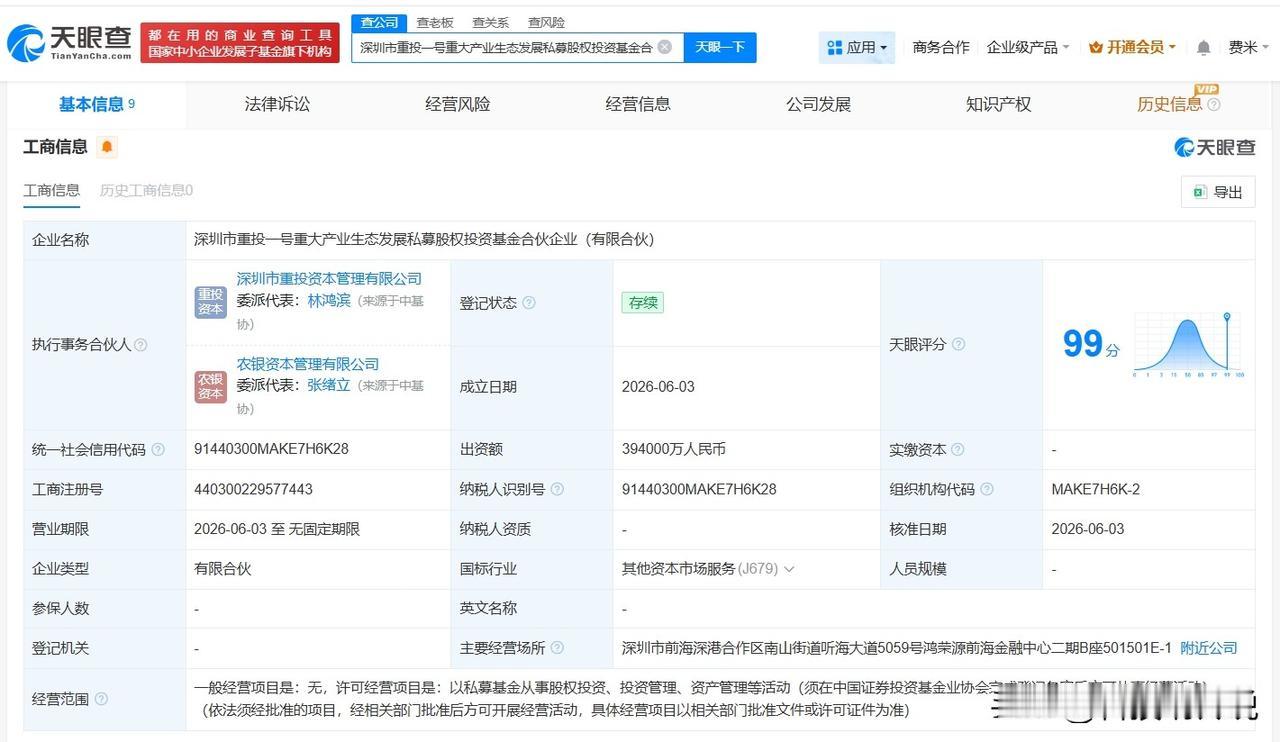Click the help icon next to 经营范围
The image size is (1280, 742).
[x=101, y=699]
